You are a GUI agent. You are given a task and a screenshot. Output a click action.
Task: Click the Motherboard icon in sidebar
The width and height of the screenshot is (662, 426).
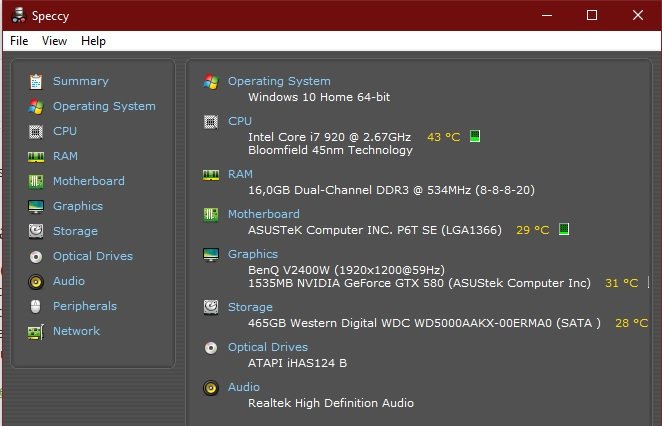pos(36,182)
